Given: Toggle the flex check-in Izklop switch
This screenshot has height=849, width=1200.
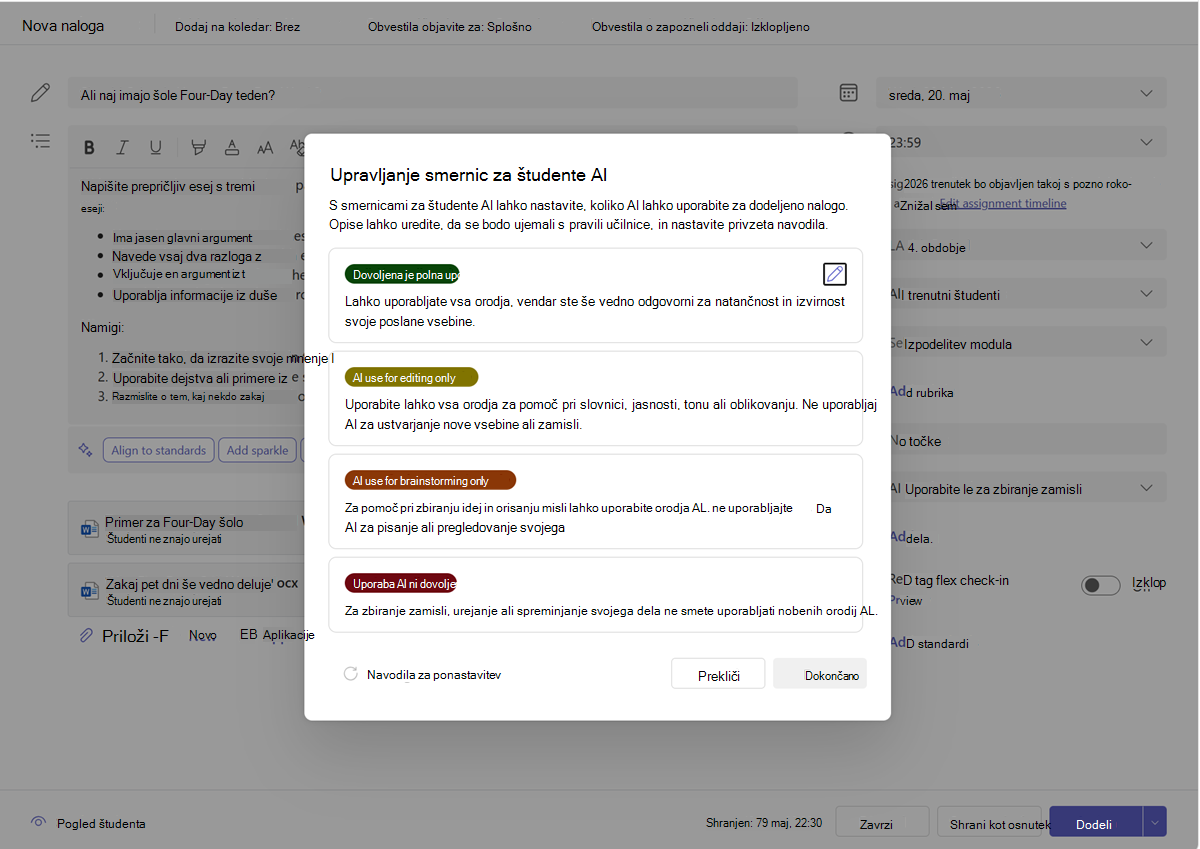Looking at the screenshot, I should [x=1101, y=585].
